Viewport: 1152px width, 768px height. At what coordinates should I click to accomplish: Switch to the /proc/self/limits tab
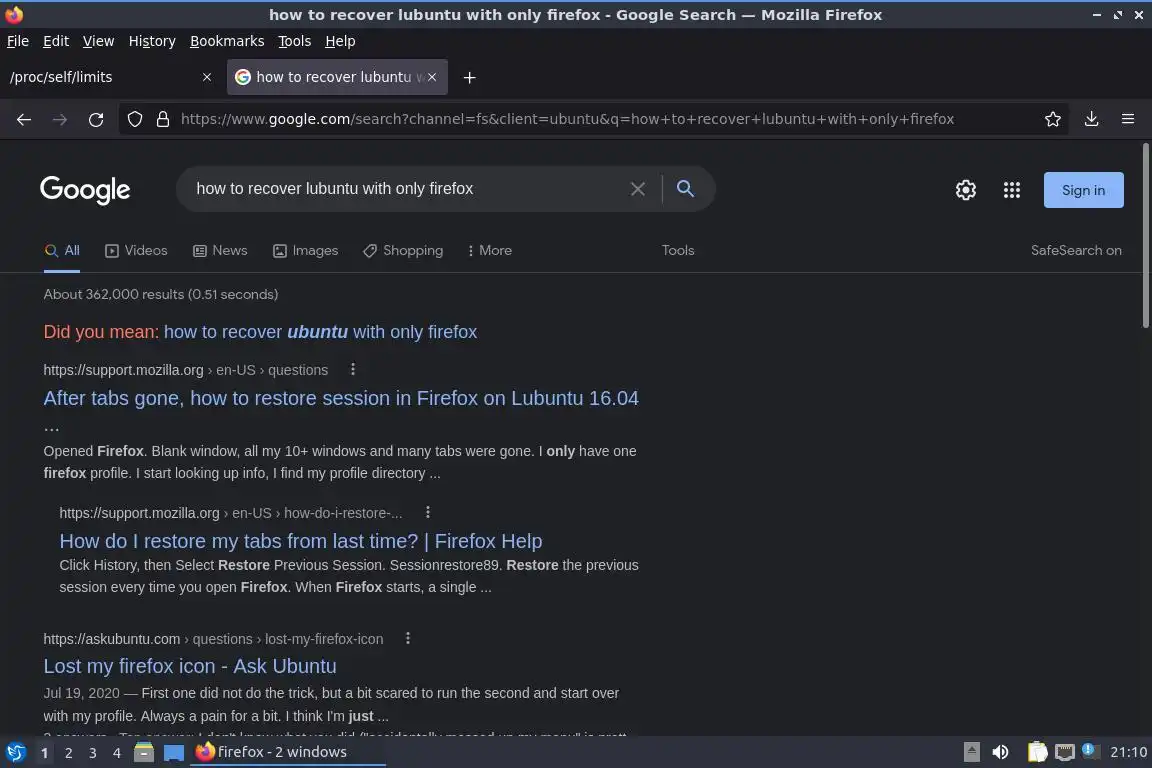(x=103, y=77)
